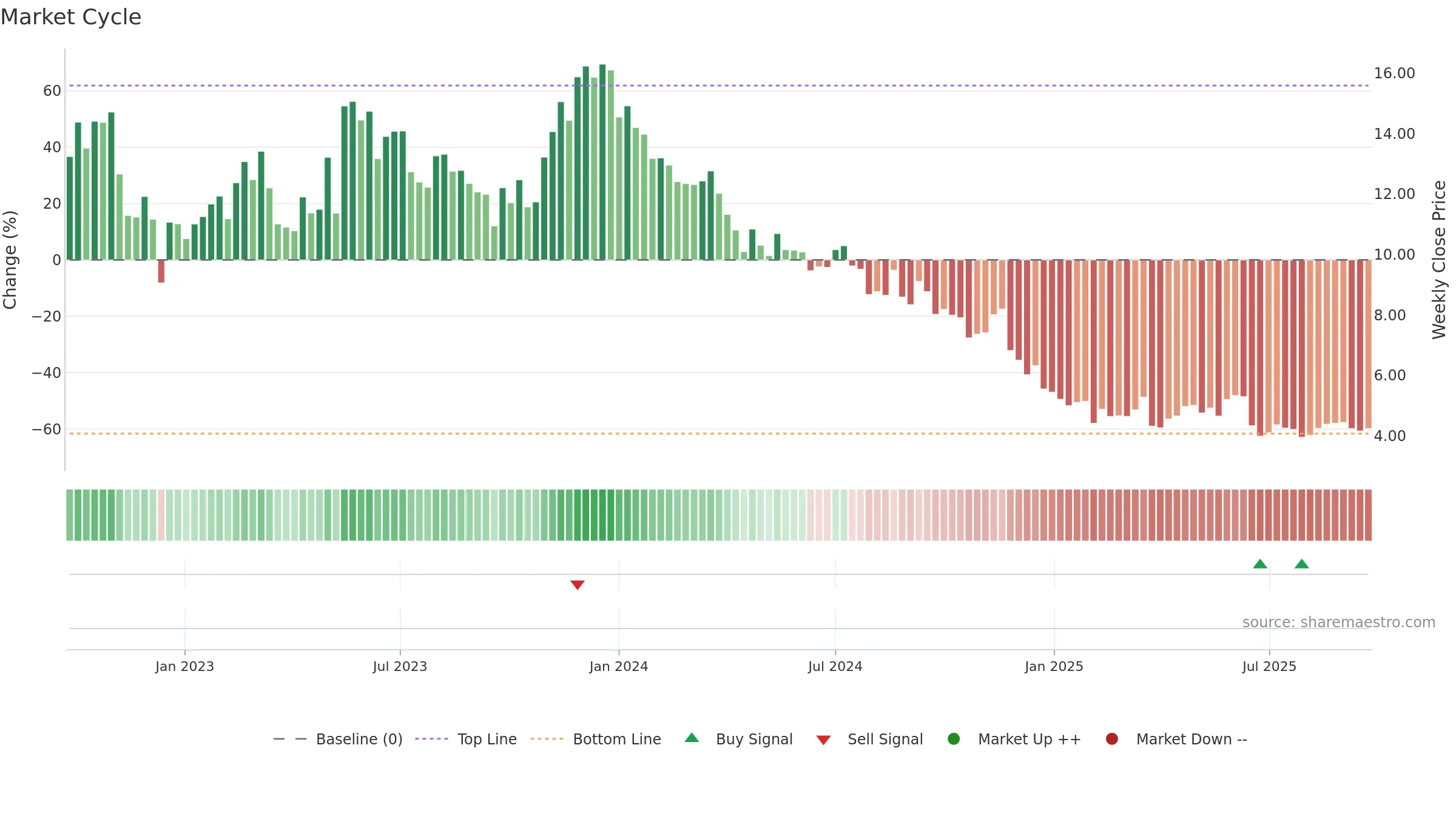Click the Weekly Close Price axis title
This screenshot has height=819, width=1456.
pyautogui.click(x=1439, y=260)
